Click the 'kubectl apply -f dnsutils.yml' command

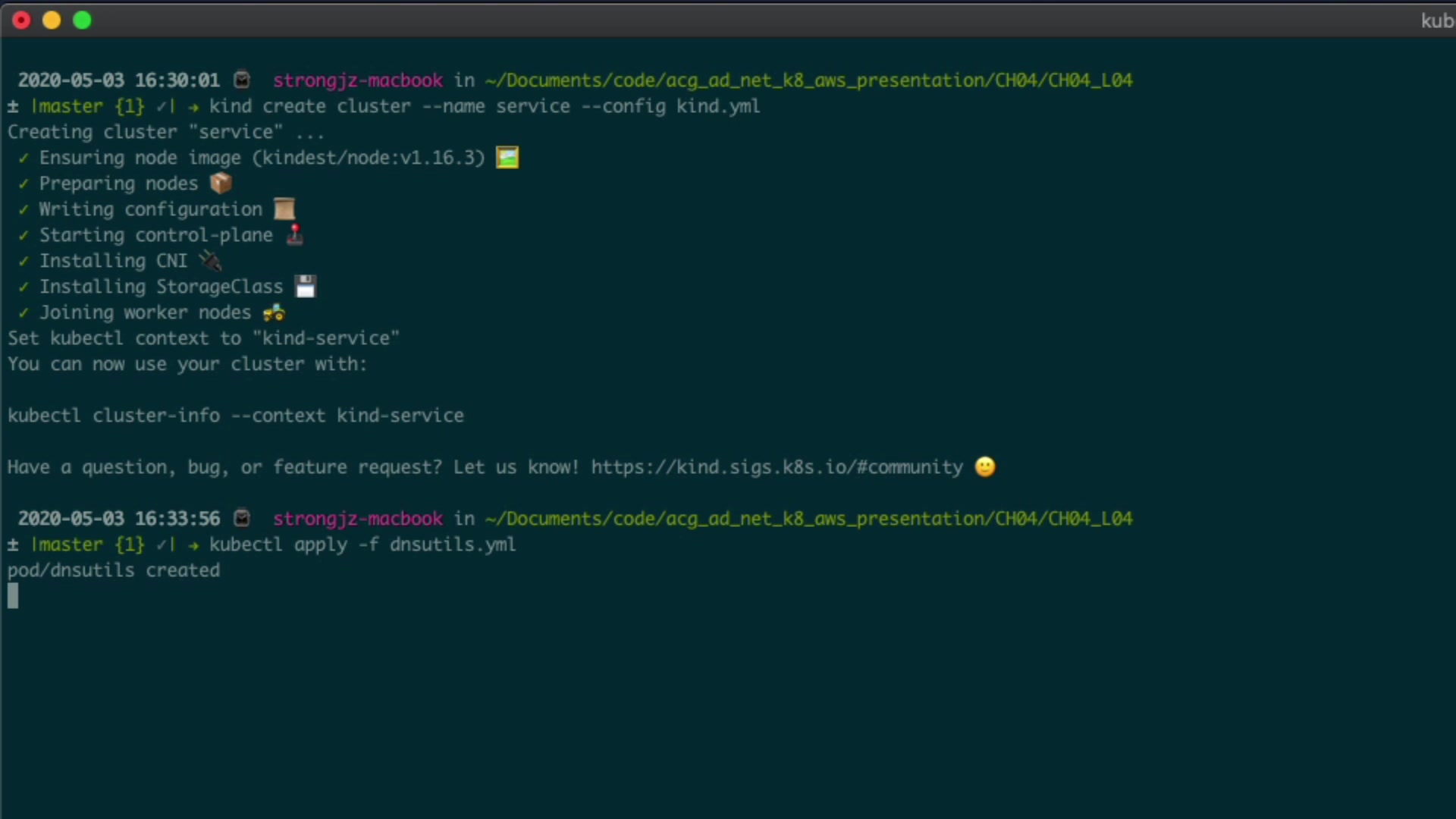[362, 544]
